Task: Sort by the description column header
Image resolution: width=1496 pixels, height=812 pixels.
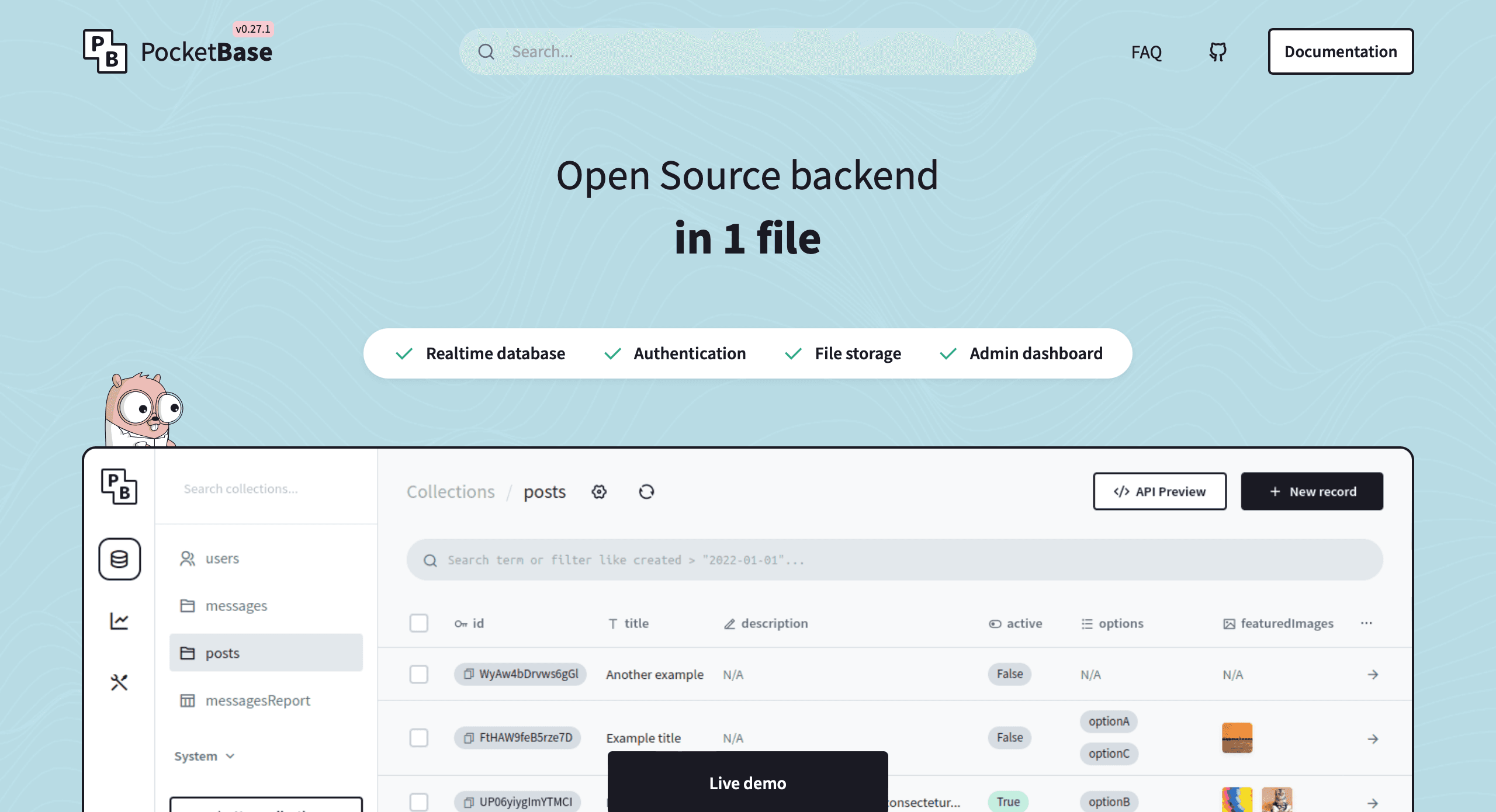Action: pyautogui.click(x=766, y=623)
